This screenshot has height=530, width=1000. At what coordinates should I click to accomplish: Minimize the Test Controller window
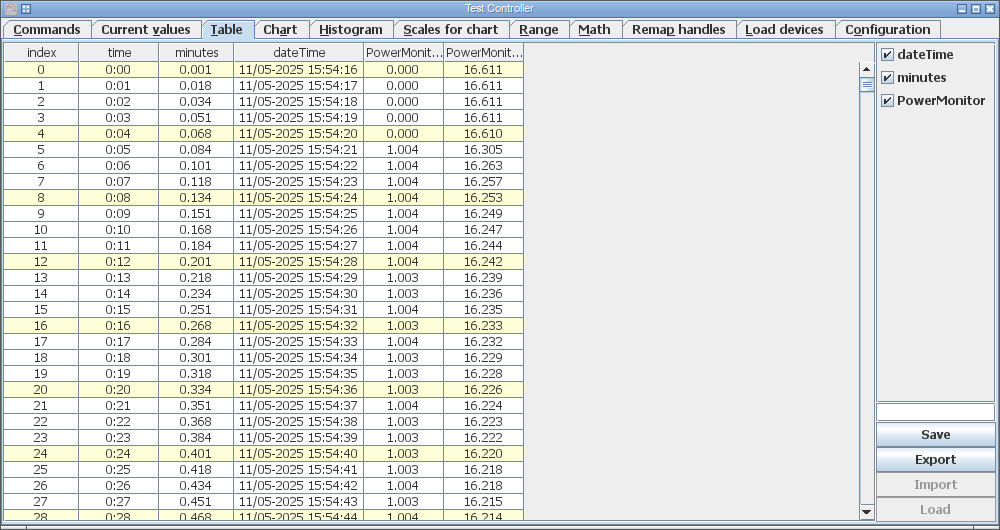(962, 9)
